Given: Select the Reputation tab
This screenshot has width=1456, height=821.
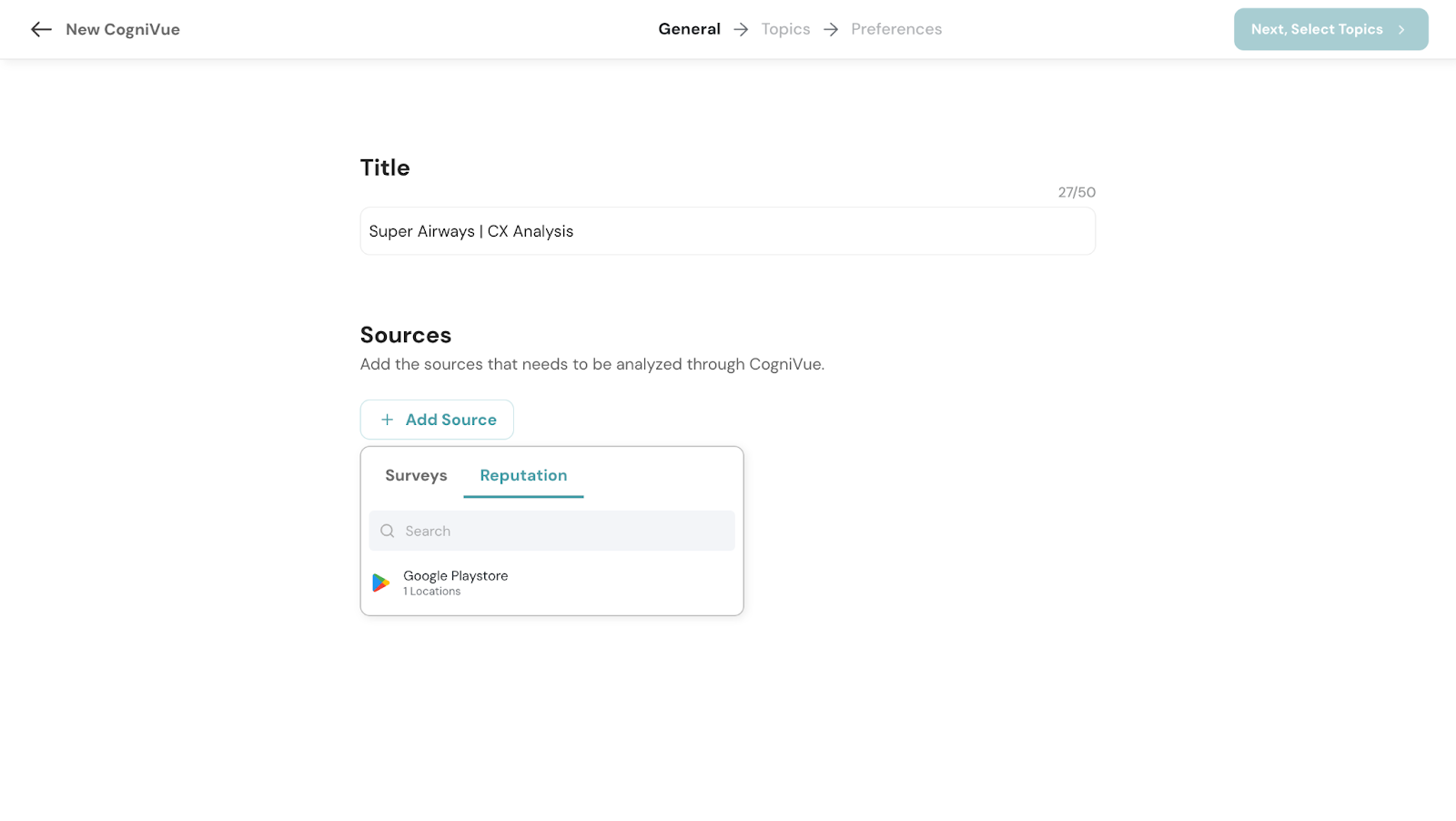Looking at the screenshot, I should pyautogui.click(x=523, y=475).
